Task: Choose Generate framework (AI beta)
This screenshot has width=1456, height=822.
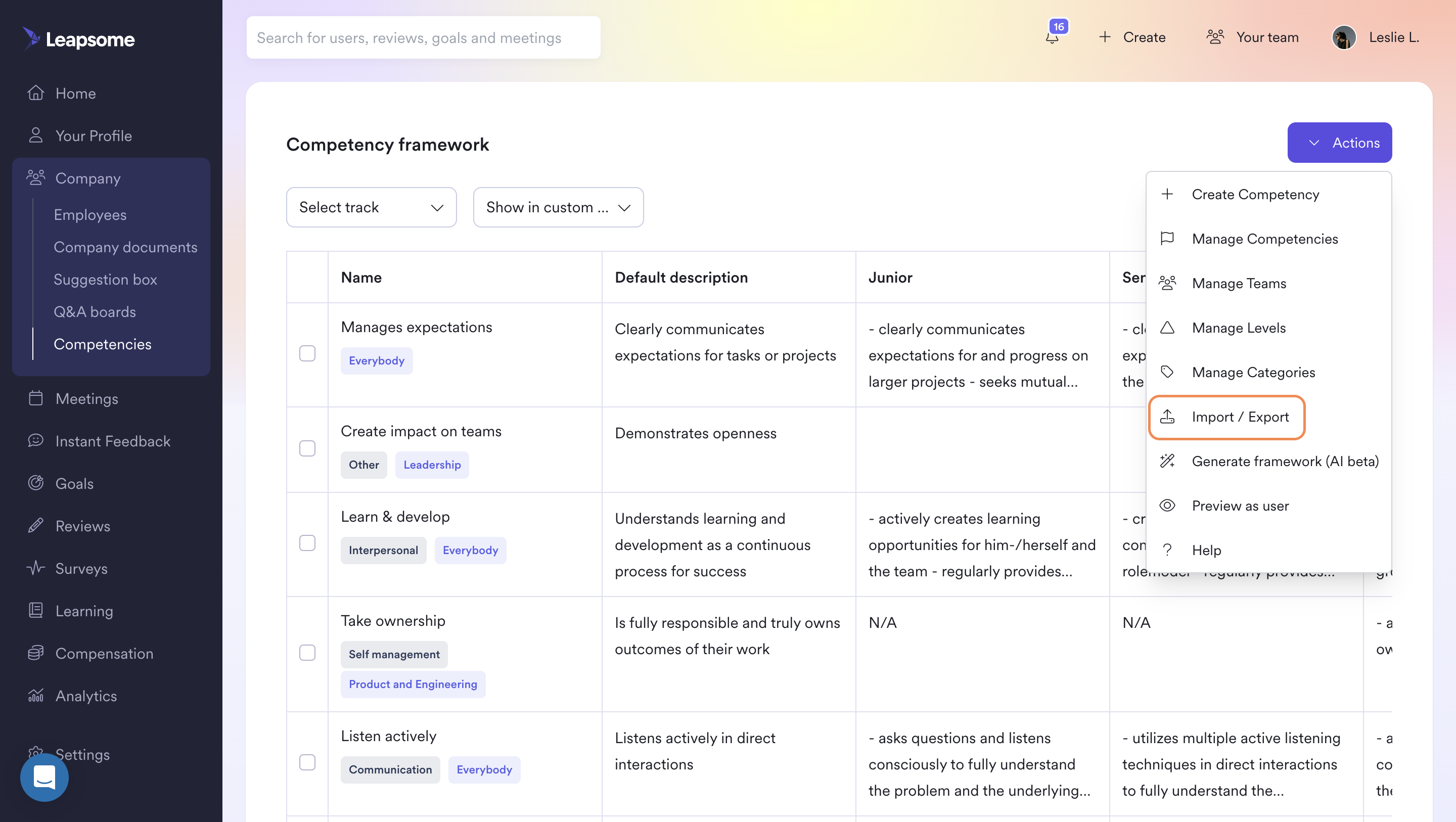Action: point(1269,461)
